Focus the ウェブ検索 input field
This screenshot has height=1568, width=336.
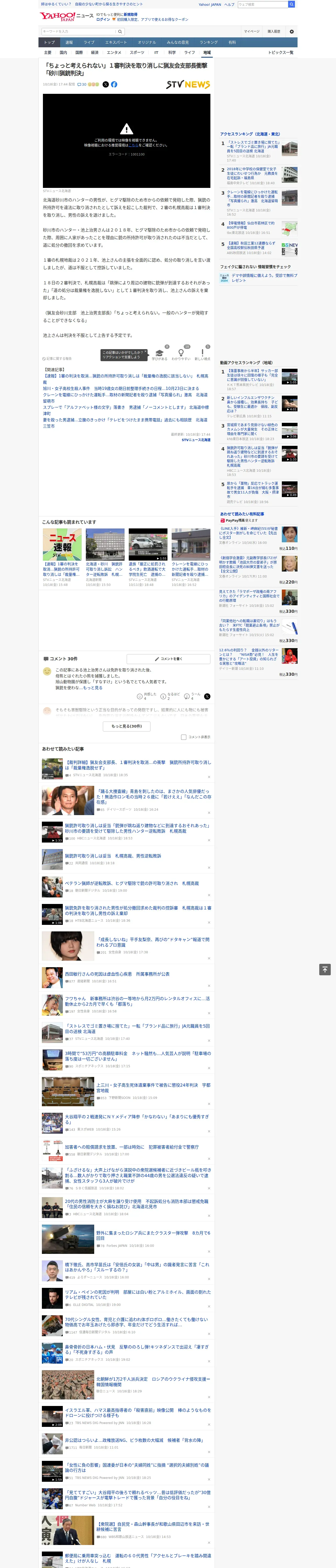(x=263, y=4)
